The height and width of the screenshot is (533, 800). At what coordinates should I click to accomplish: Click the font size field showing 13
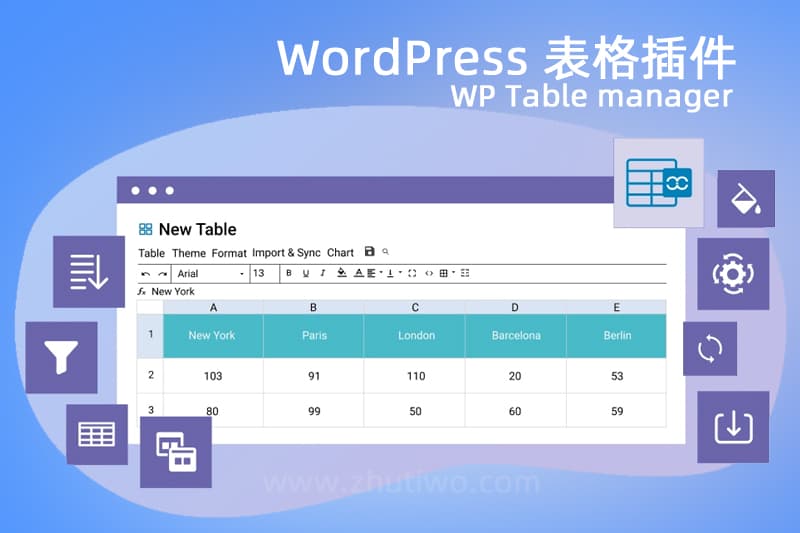click(265, 274)
